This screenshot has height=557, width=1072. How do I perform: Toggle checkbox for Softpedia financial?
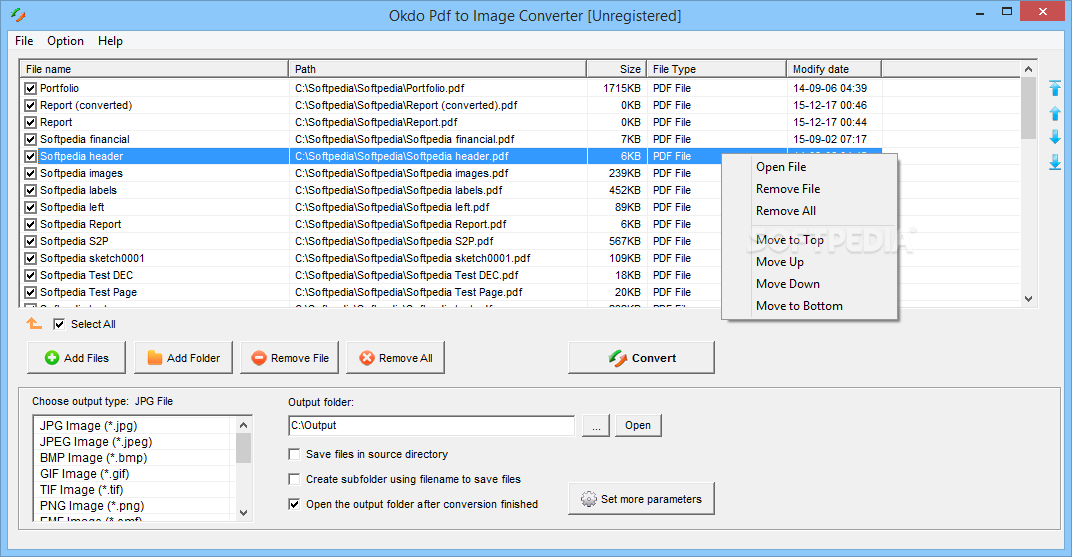coord(30,139)
